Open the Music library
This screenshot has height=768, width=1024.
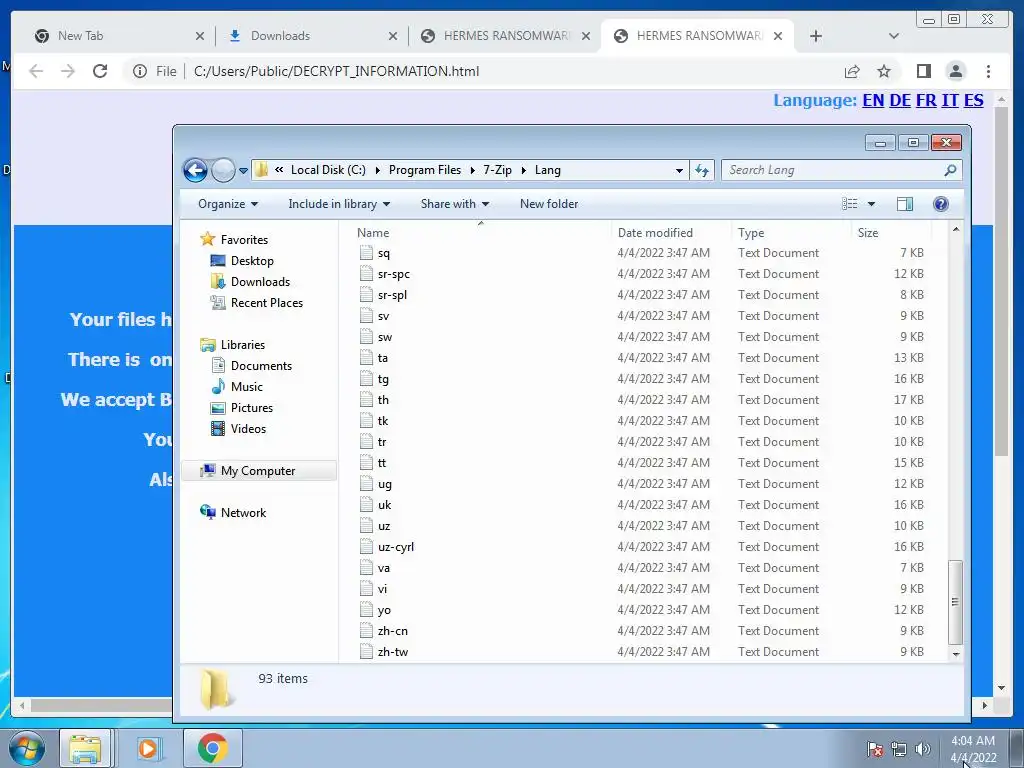pyautogui.click(x=246, y=387)
